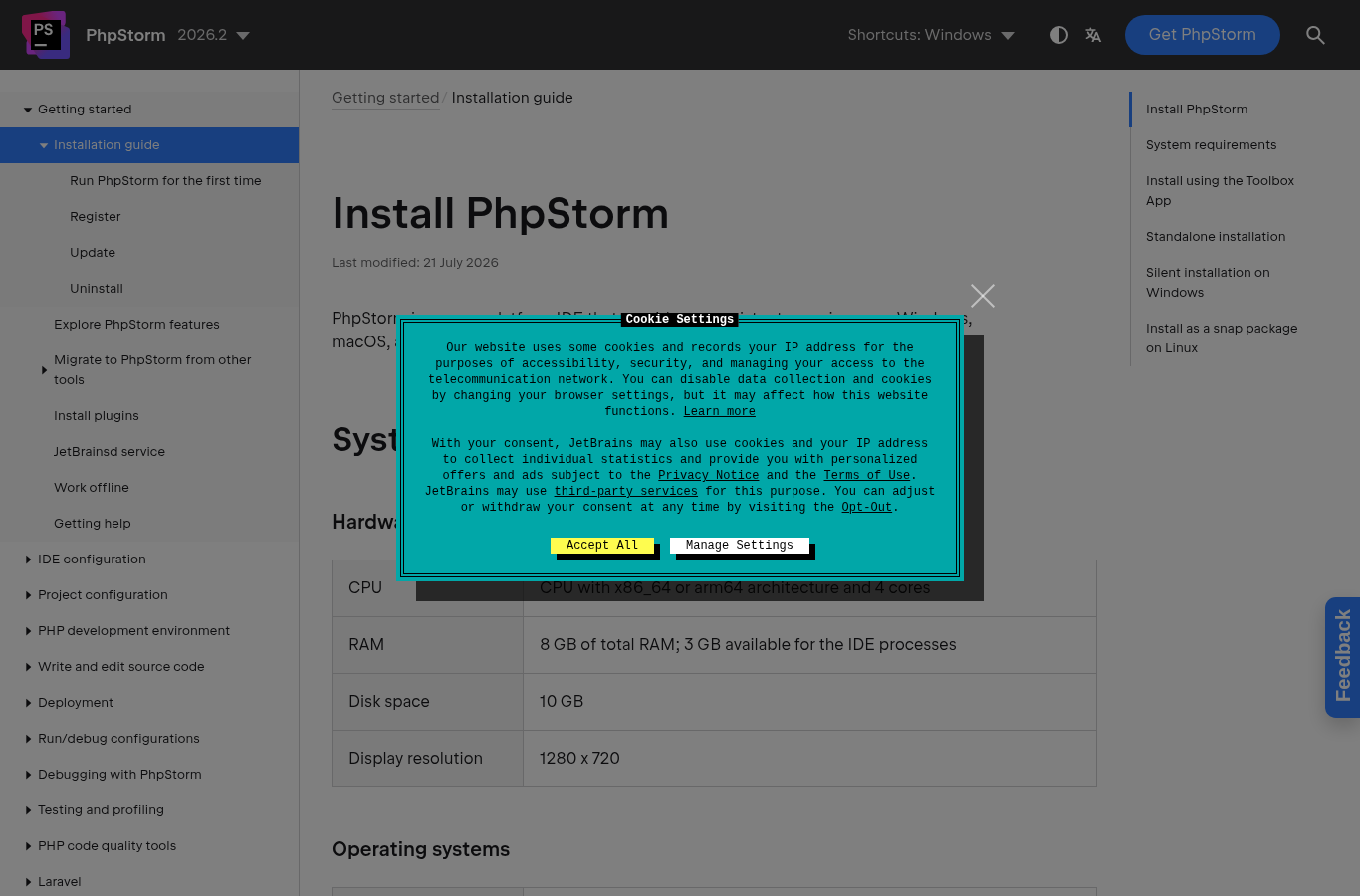Collapse the Getting started section
This screenshot has height=896, width=1360.
(28, 110)
